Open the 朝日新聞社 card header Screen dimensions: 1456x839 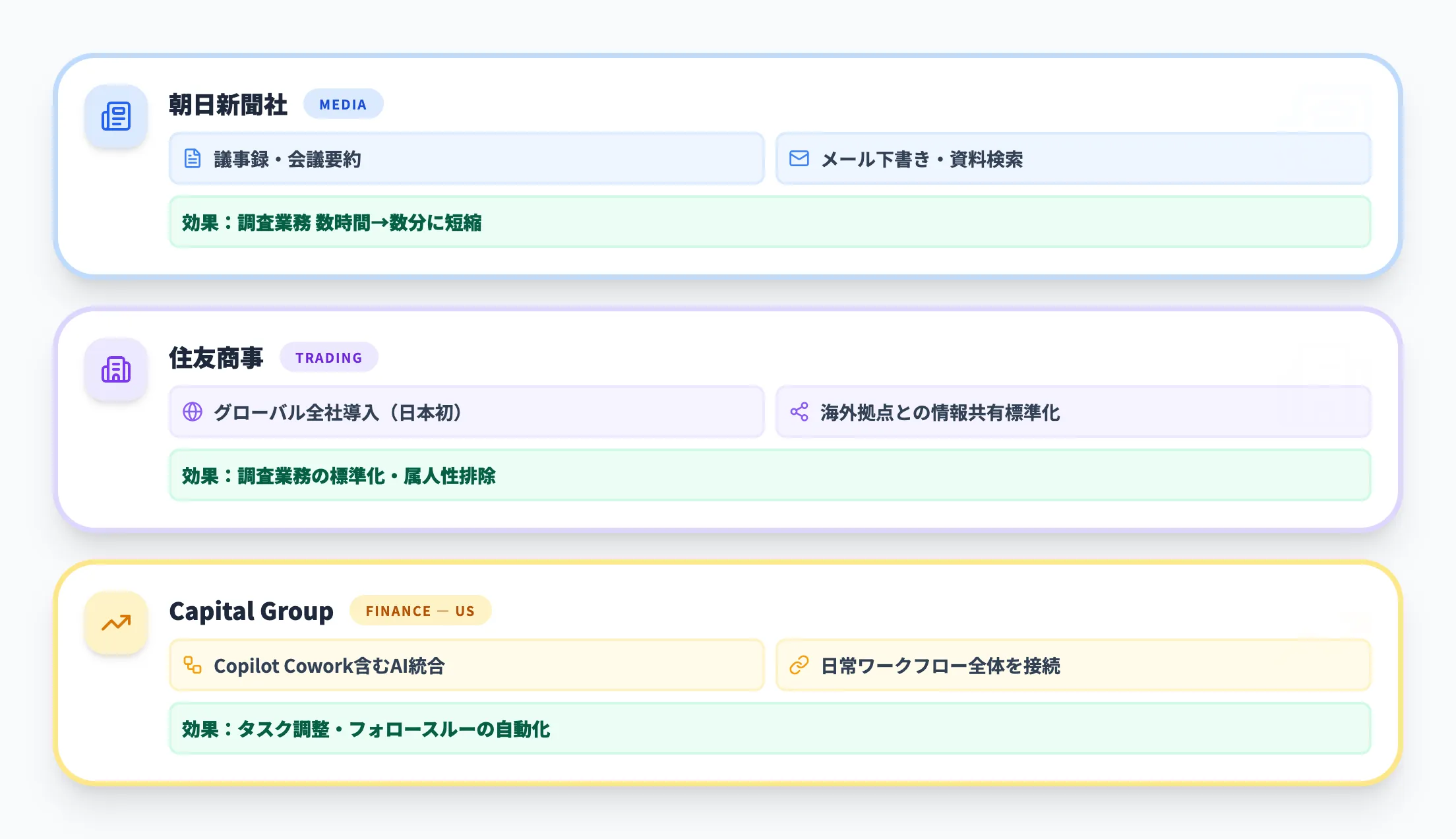pyautogui.click(x=228, y=104)
